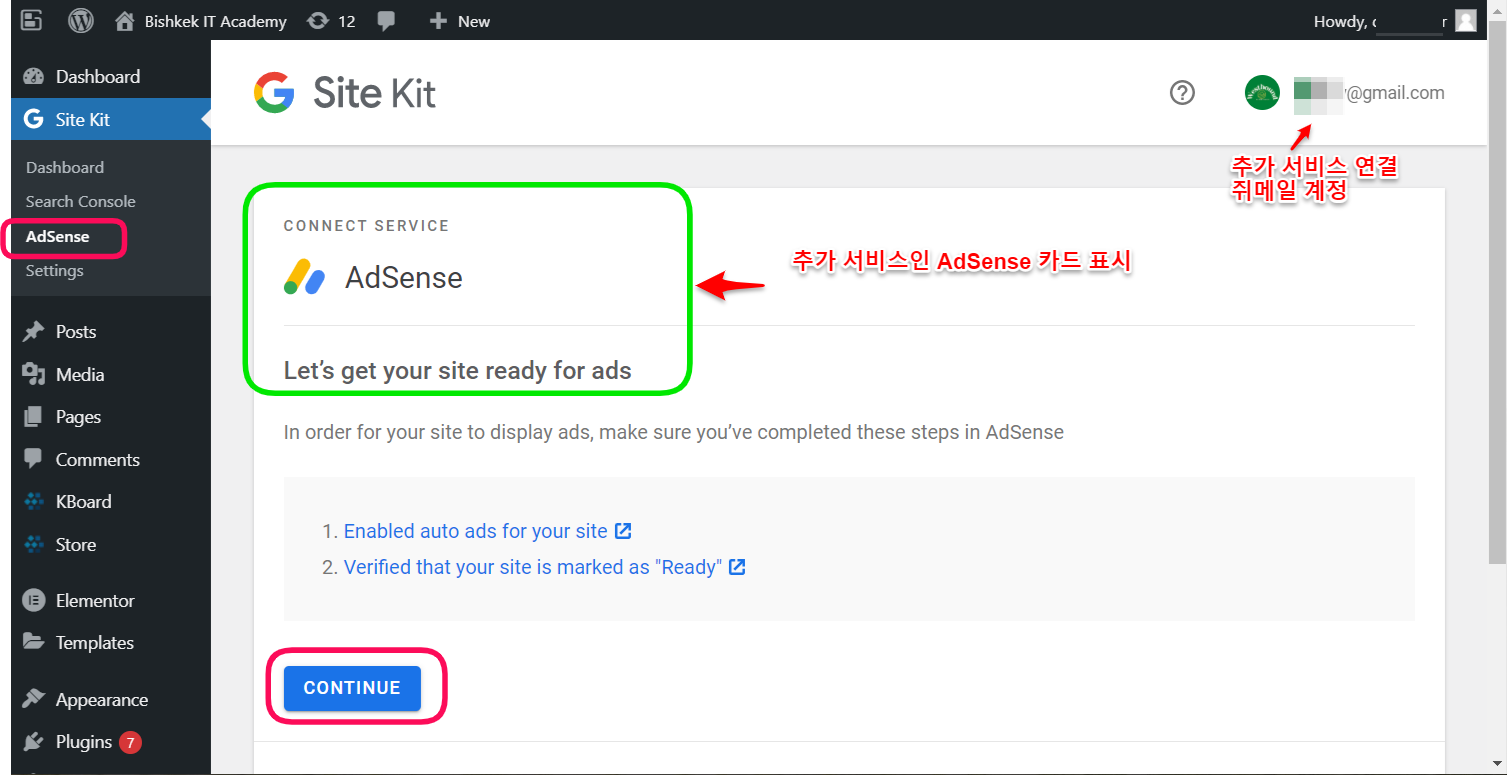Open the Posts menu label
Screen dimensions: 1507x775
[x=76, y=332]
